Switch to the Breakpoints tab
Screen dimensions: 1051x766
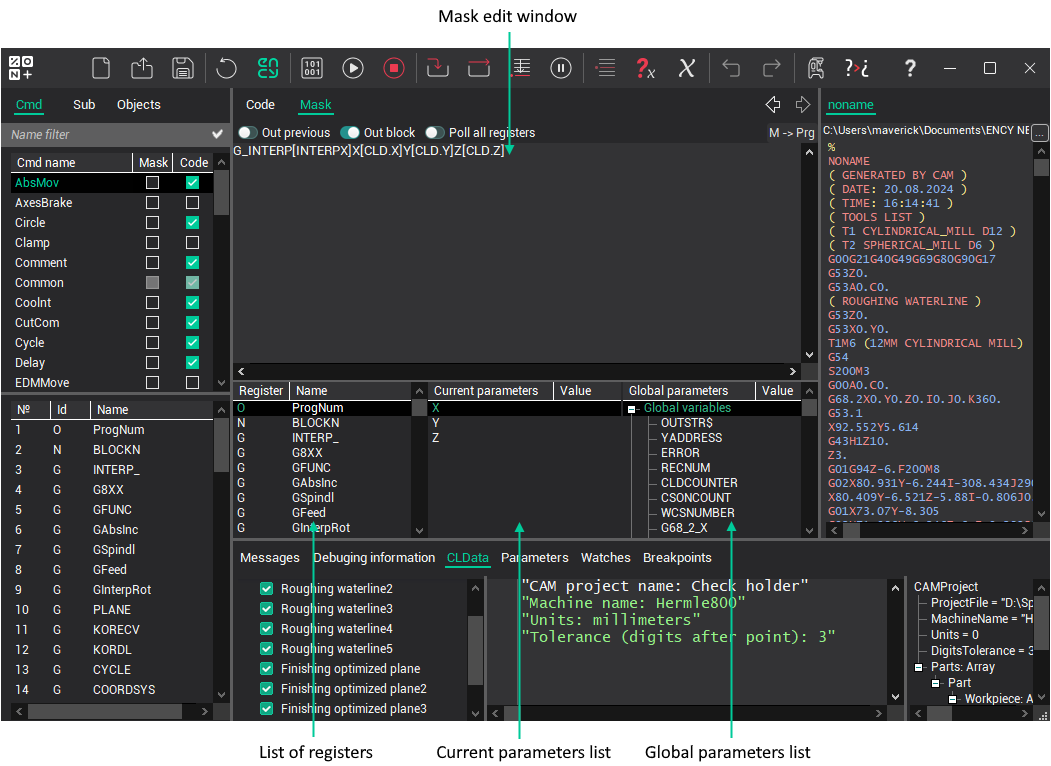(677, 558)
